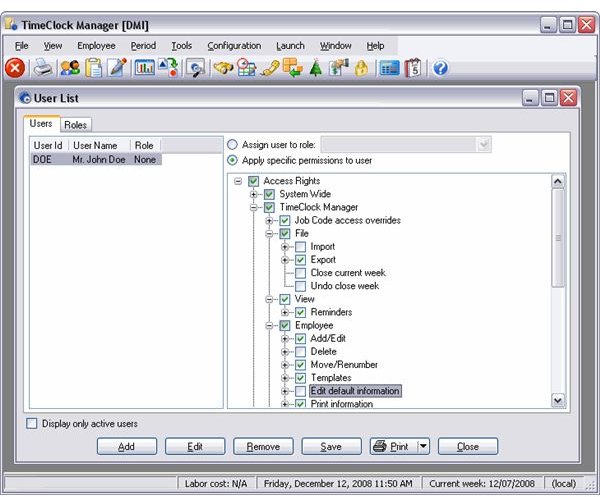This screenshot has height=497, width=600.
Task: Collapse the TimeClock Manager node
Action: click(x=254, y=207)
